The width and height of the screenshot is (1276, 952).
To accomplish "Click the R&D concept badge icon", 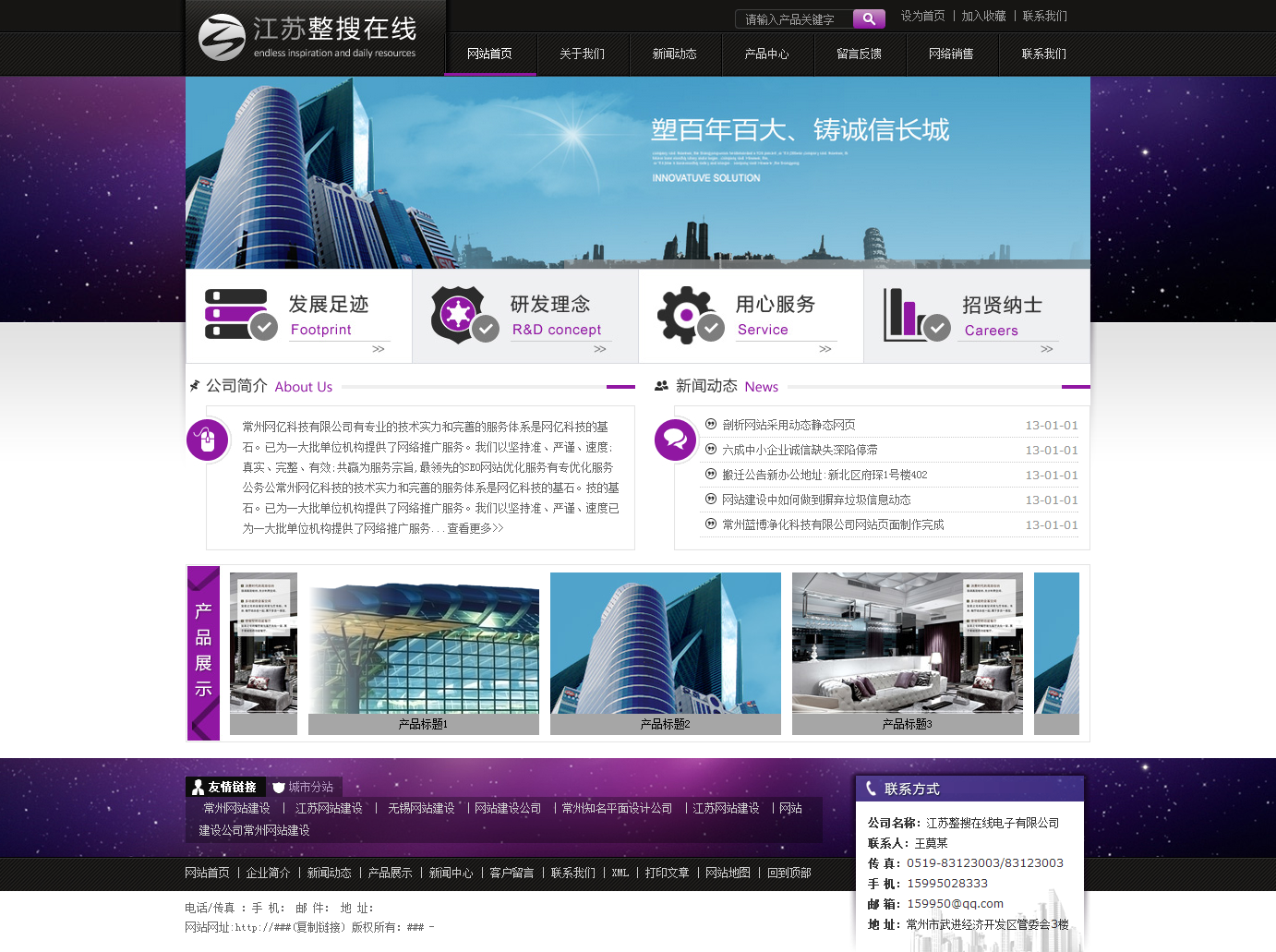I will pyautogui.click(x=458, y=314).
